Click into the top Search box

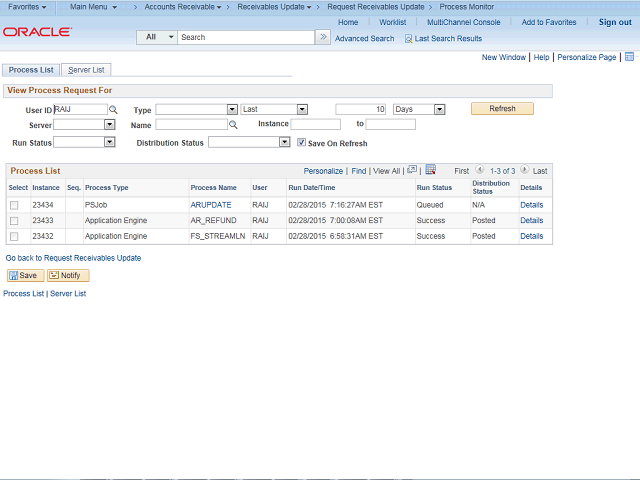coord(246,37)
